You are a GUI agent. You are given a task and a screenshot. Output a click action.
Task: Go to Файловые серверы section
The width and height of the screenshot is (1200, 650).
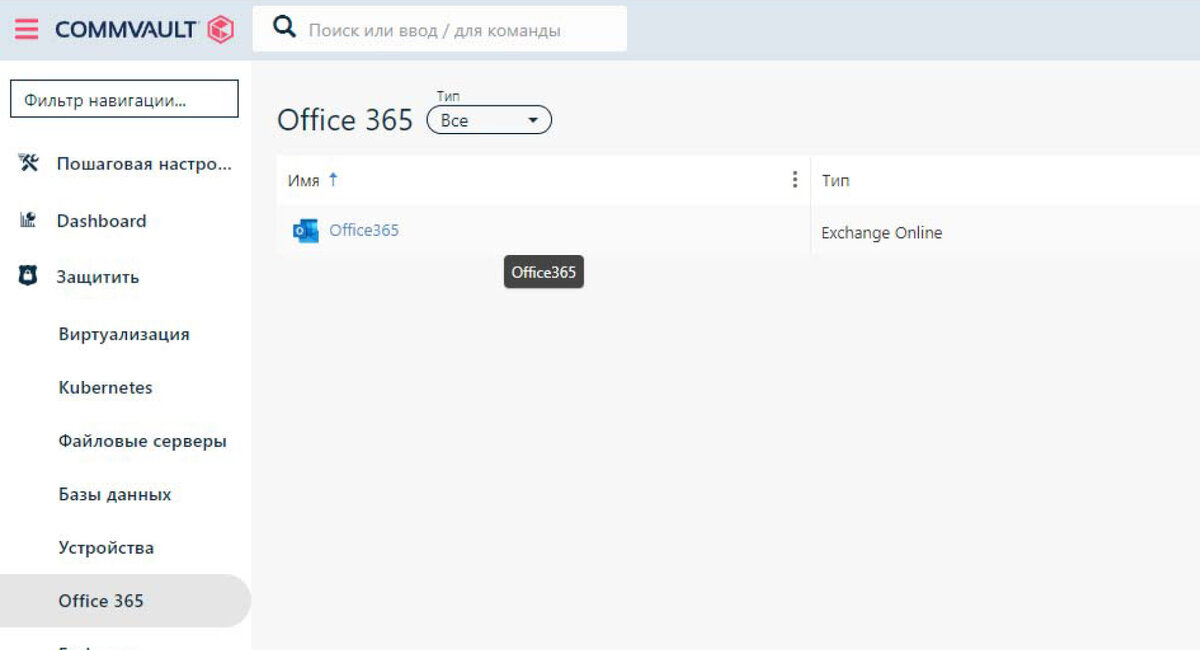point(142,441)
